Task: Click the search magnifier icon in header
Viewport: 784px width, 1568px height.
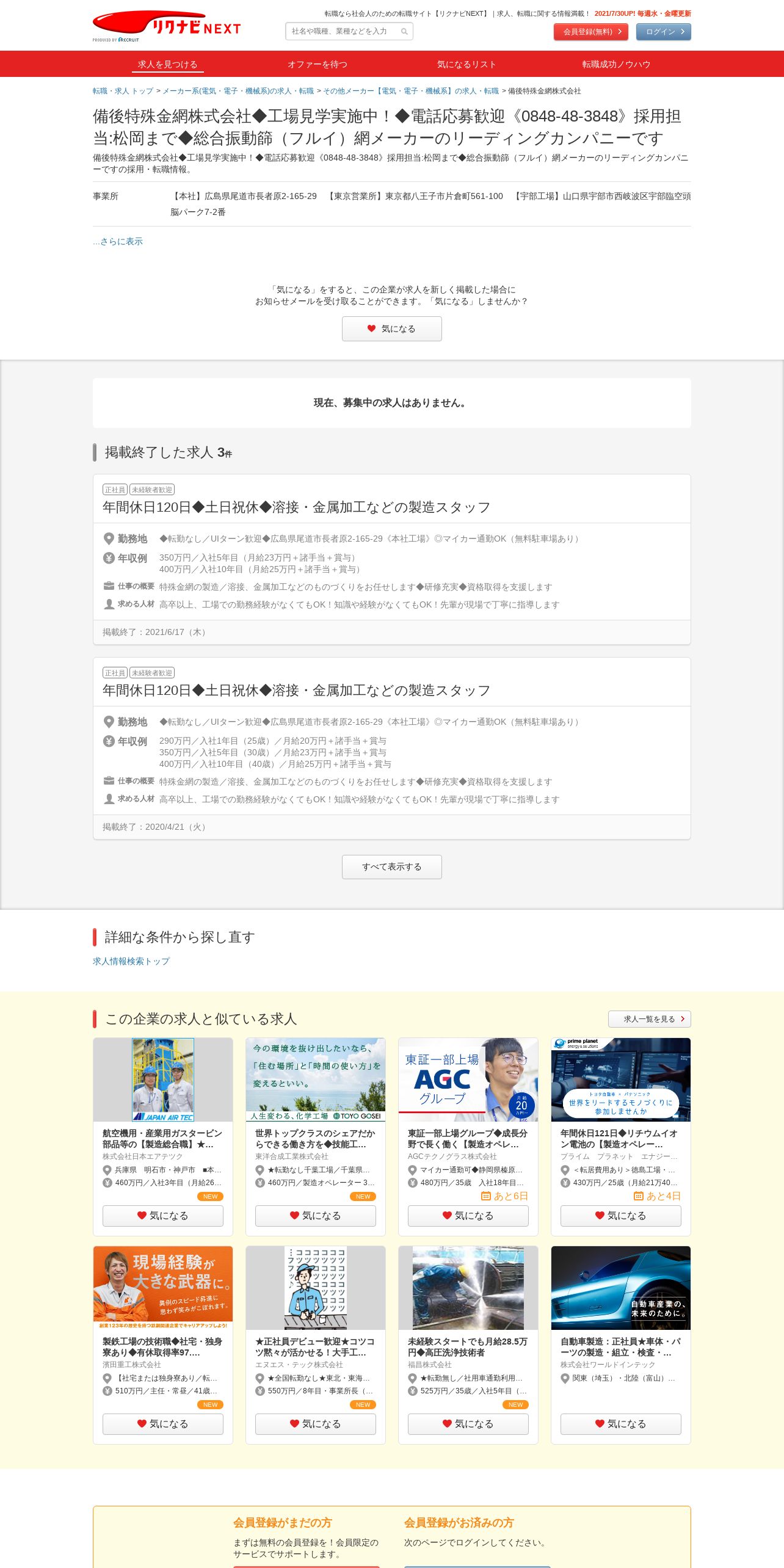Action: coord(404,31)
